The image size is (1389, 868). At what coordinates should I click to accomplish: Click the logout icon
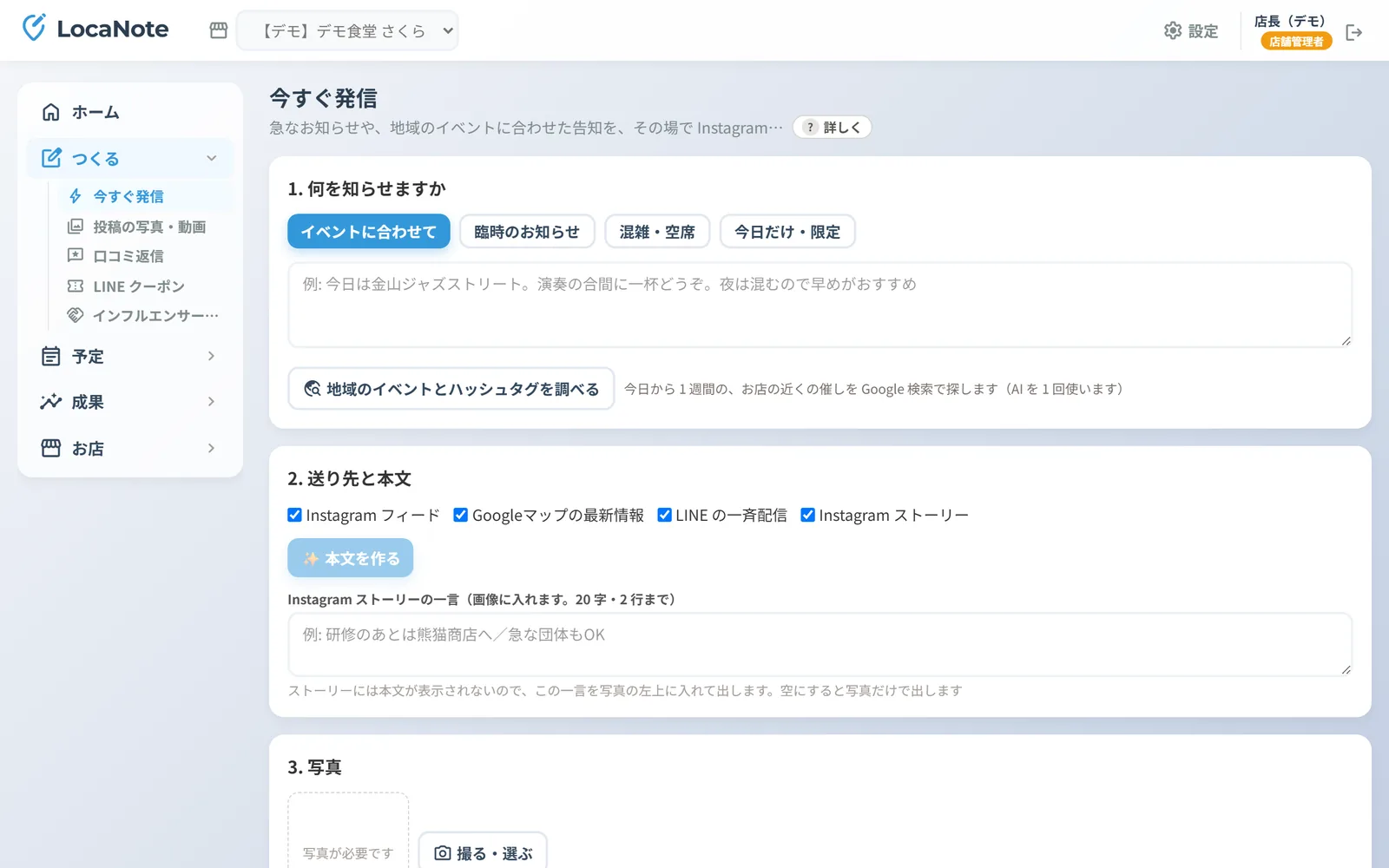point(1353,32)
